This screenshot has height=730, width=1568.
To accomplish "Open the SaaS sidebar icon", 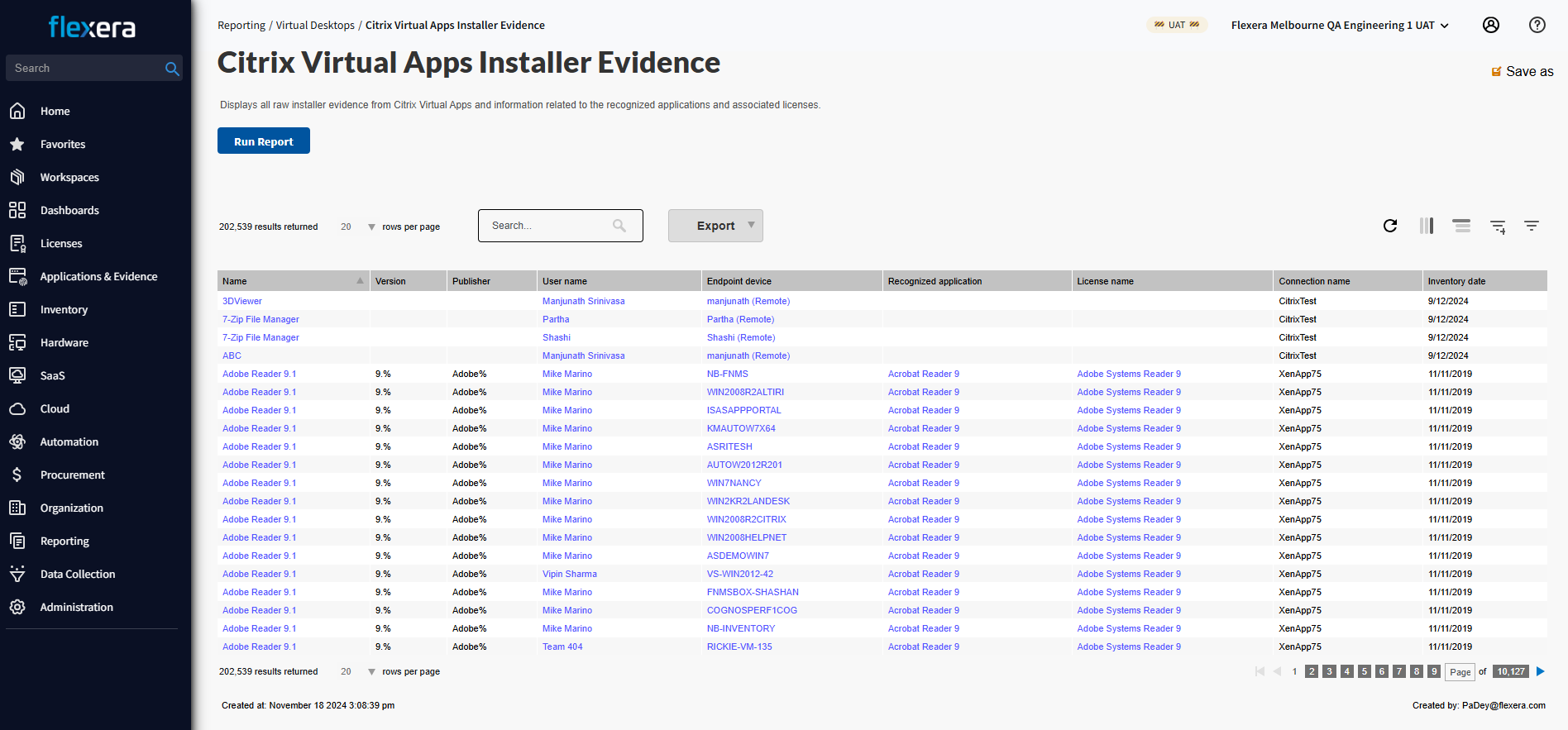I will [x=17, y=375].
